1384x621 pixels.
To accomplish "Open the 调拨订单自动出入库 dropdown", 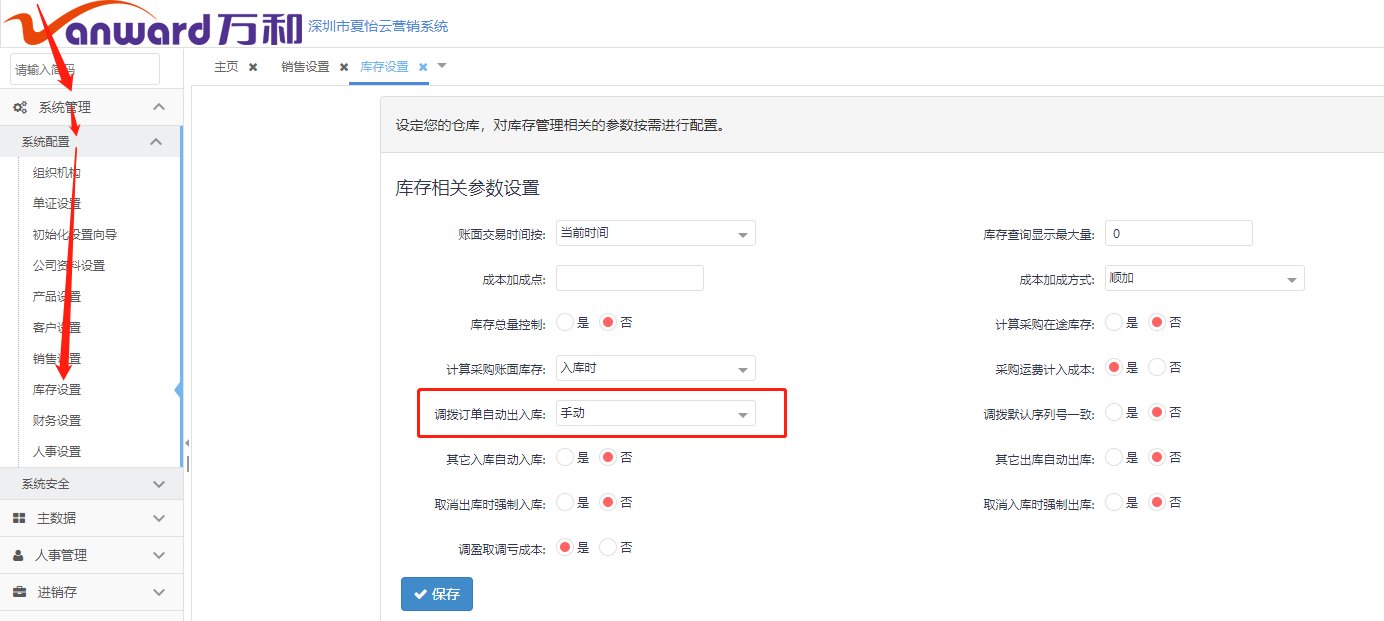I will (655, 413).
